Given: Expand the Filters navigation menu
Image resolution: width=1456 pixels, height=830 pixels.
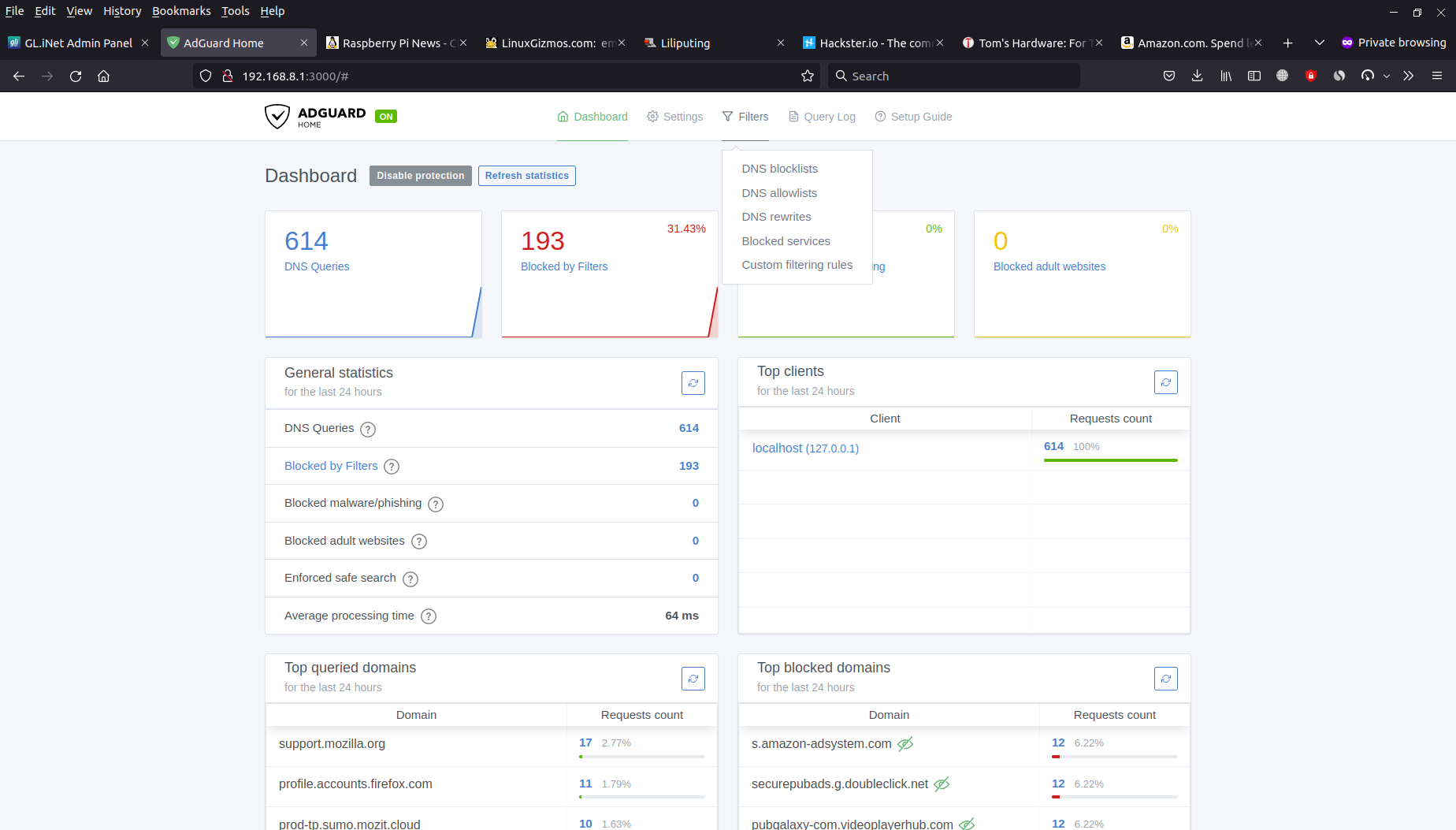Looking at the screenshot, I should pos(745,117).
